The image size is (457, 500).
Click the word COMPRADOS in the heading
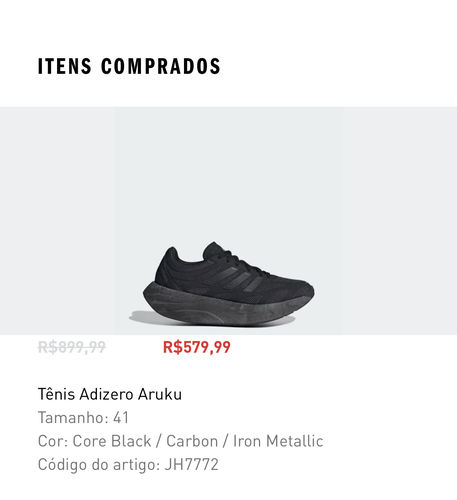(161, 66)
